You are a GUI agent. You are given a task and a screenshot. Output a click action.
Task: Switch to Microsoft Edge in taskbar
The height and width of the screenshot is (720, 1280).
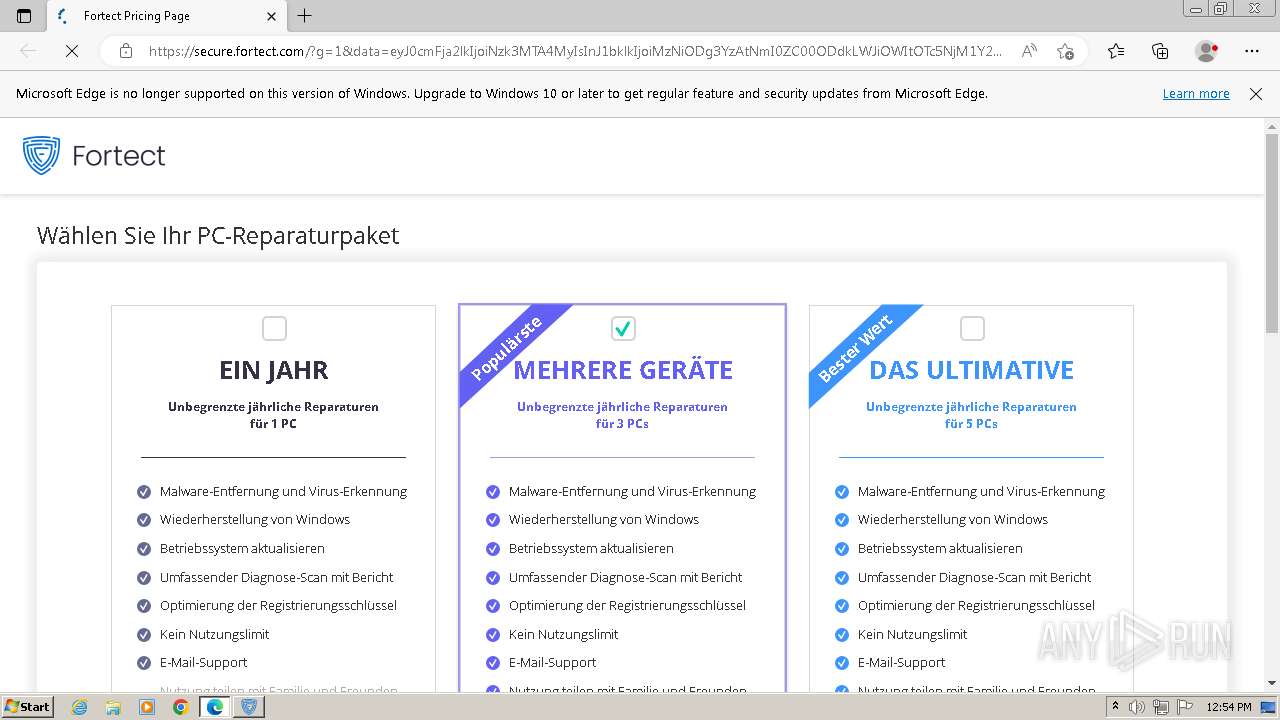(x=214, y=707)
